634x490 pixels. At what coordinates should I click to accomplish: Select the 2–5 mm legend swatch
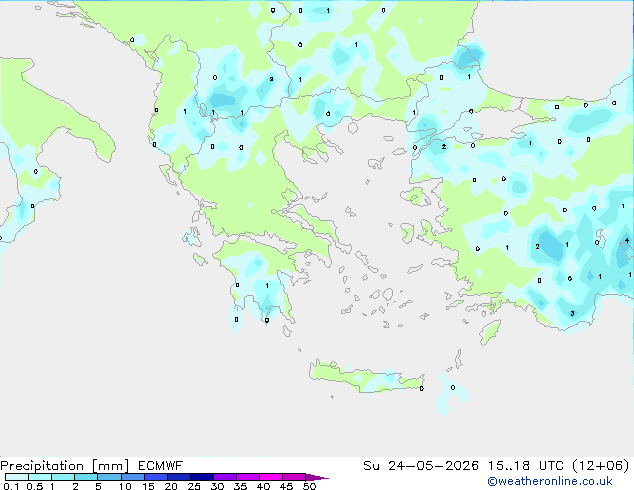pyautogui.click(x=86, y=477)
